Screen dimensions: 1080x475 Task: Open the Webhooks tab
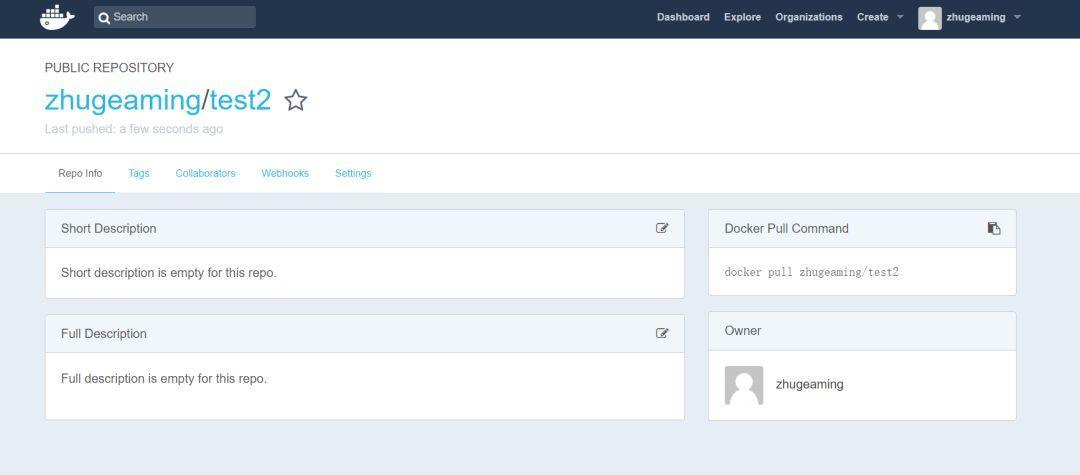285,173
